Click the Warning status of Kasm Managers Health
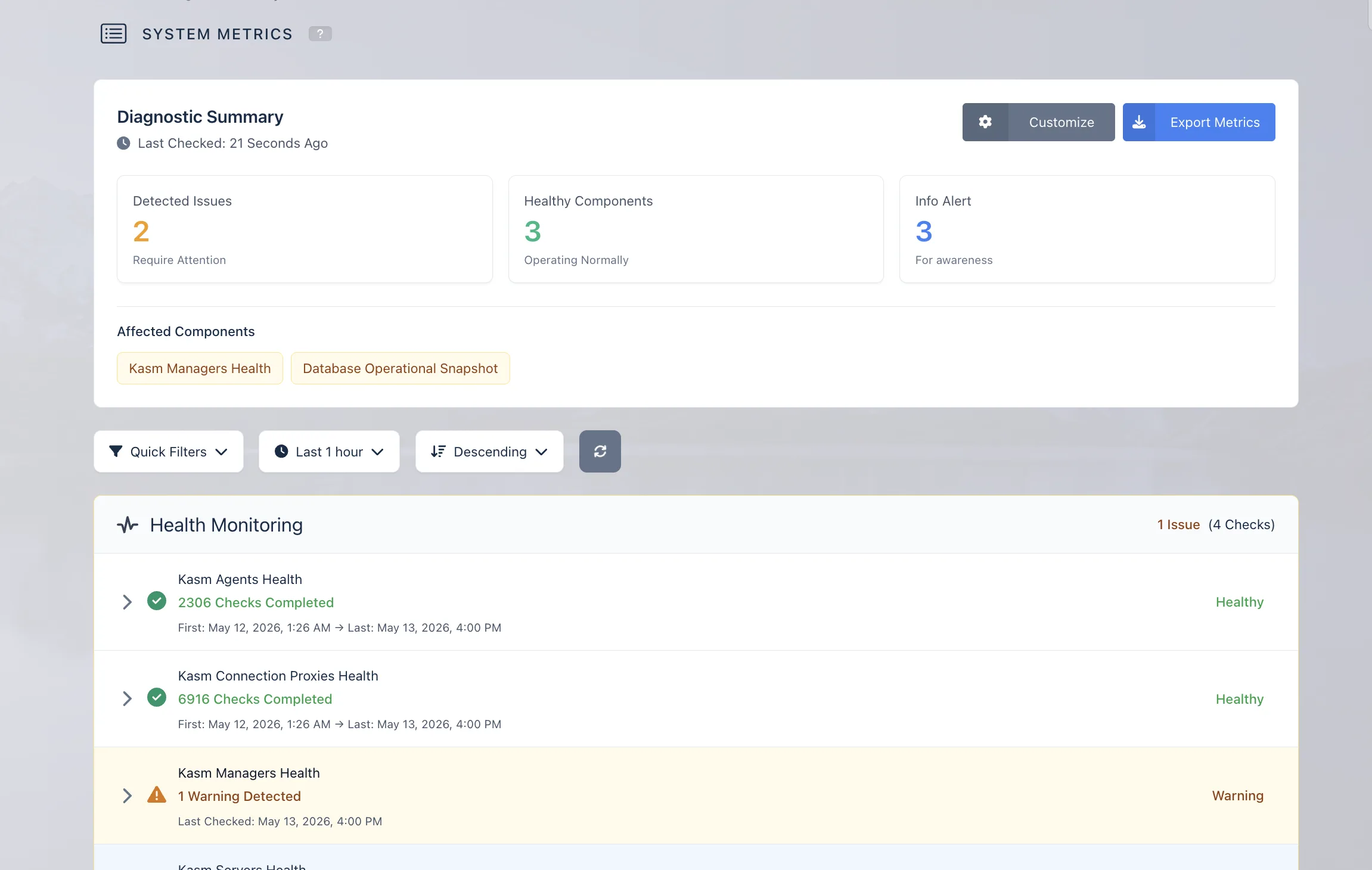1372x870 pixels. (x=1238, y=796)
